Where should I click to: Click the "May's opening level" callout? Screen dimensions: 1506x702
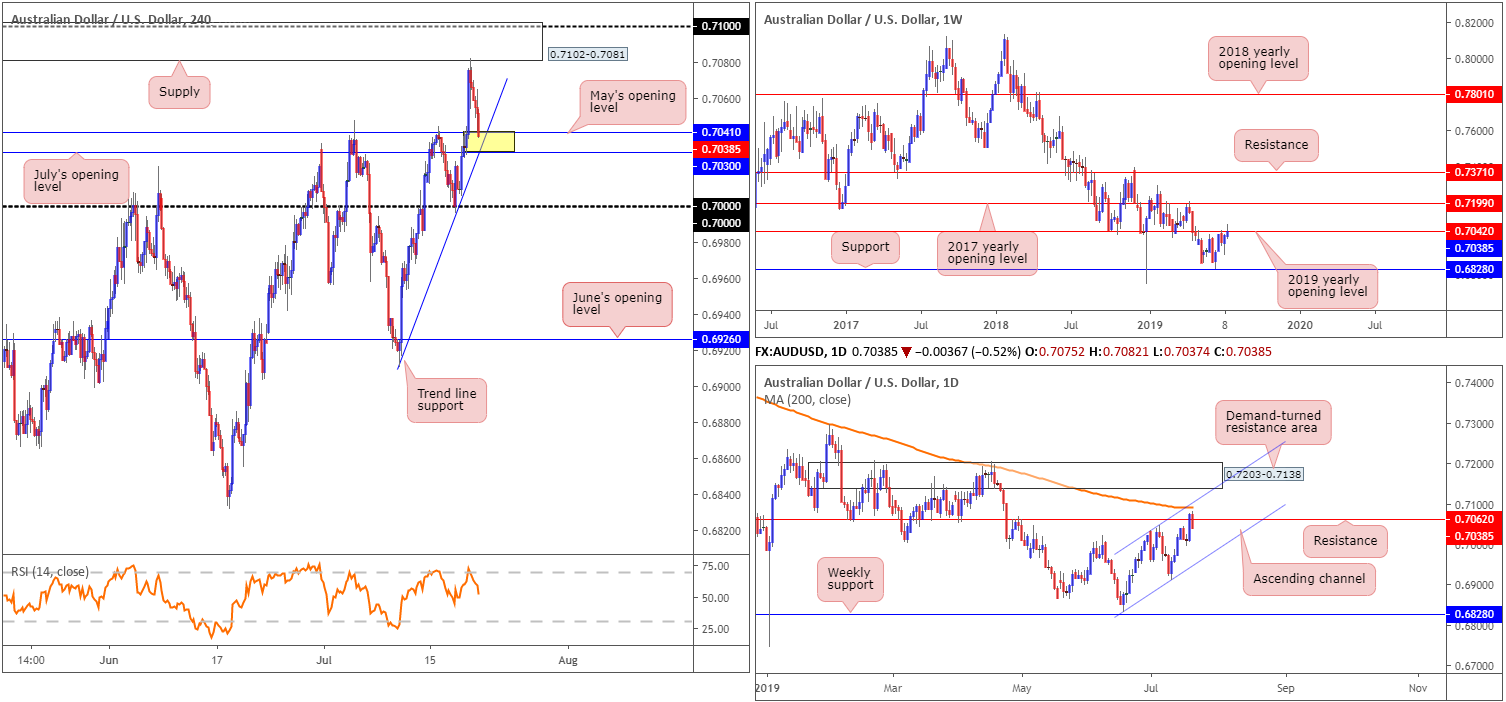point(635,105)
